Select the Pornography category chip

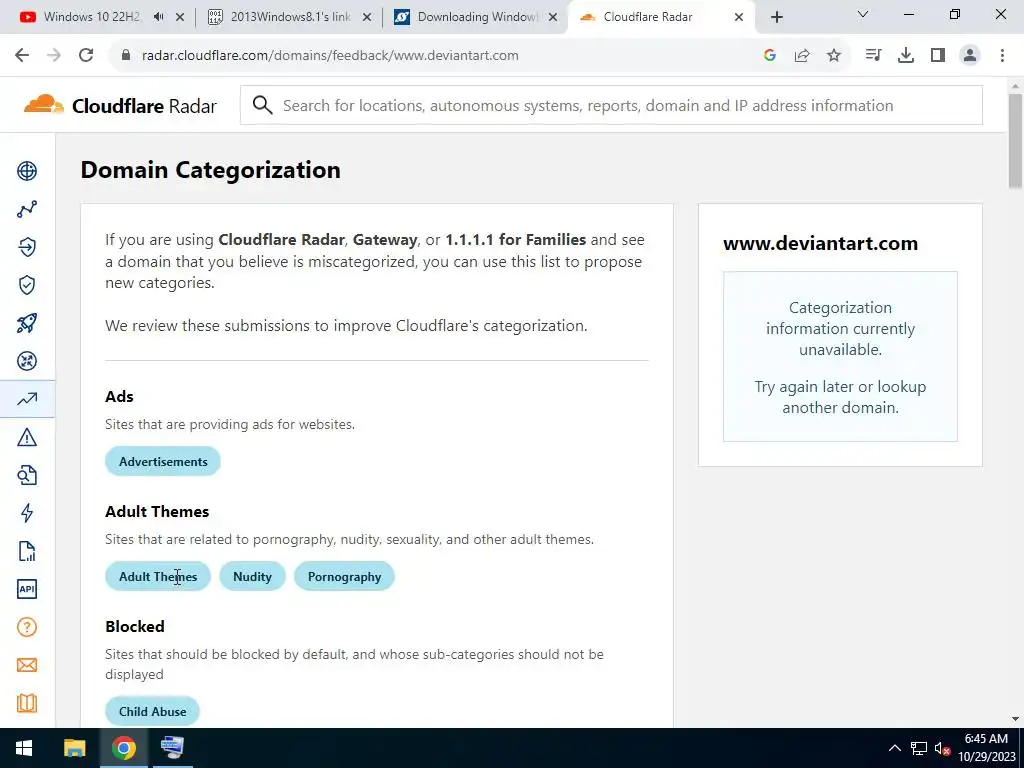pos(344,576)
